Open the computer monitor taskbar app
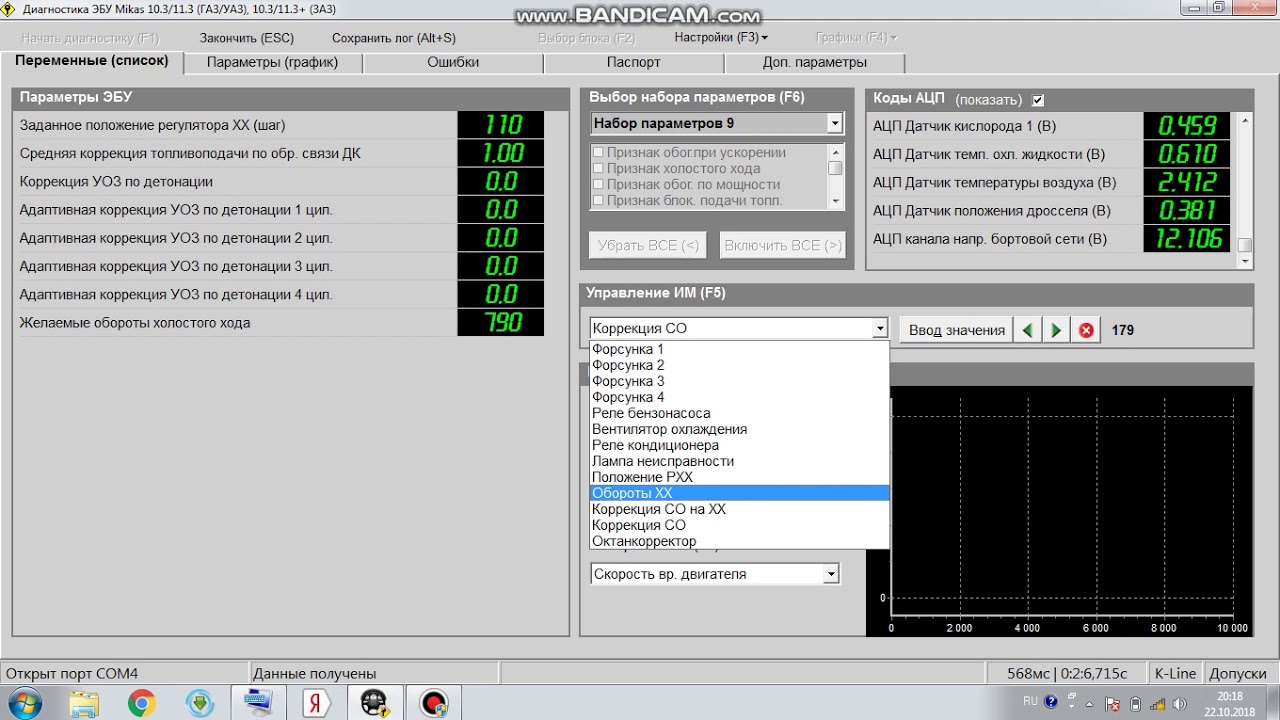The height and width of the screenshot is (720, 1280). coord(258,703)
